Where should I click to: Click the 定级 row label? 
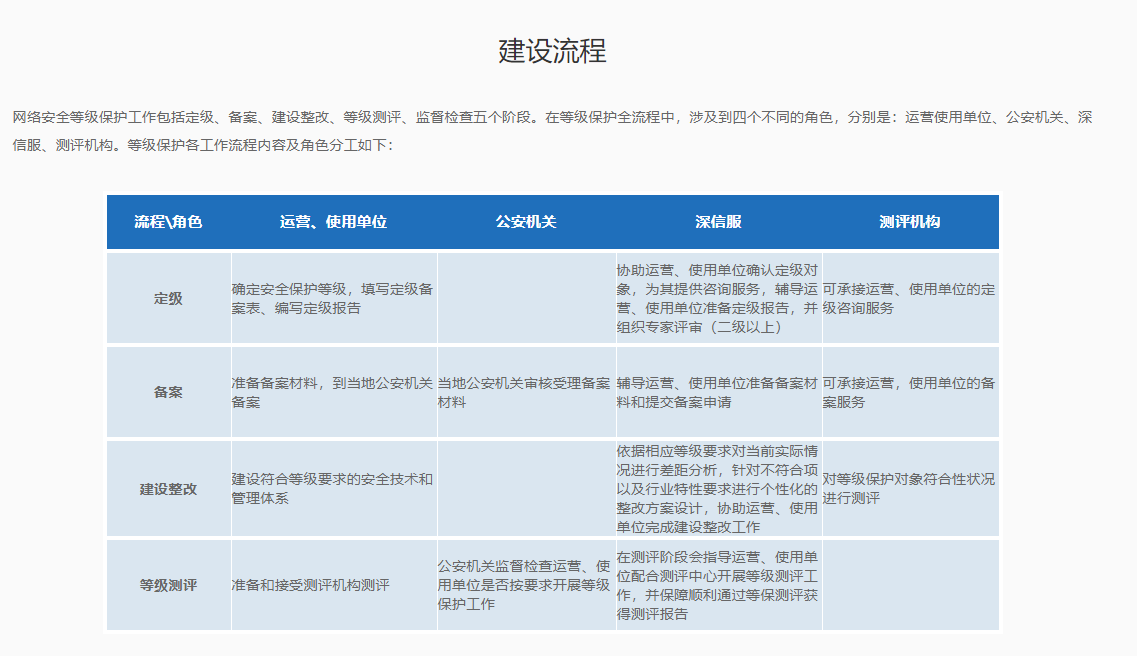click(168, 299)
